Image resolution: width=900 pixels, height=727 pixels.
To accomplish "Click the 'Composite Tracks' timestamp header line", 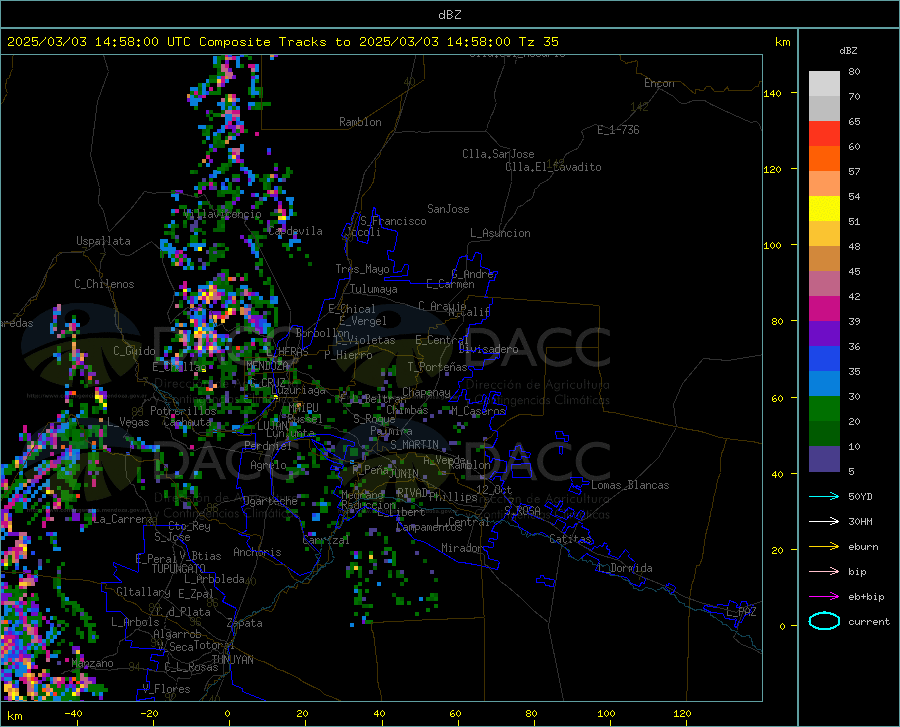I will pyautogui.click(x=282, y=42).
